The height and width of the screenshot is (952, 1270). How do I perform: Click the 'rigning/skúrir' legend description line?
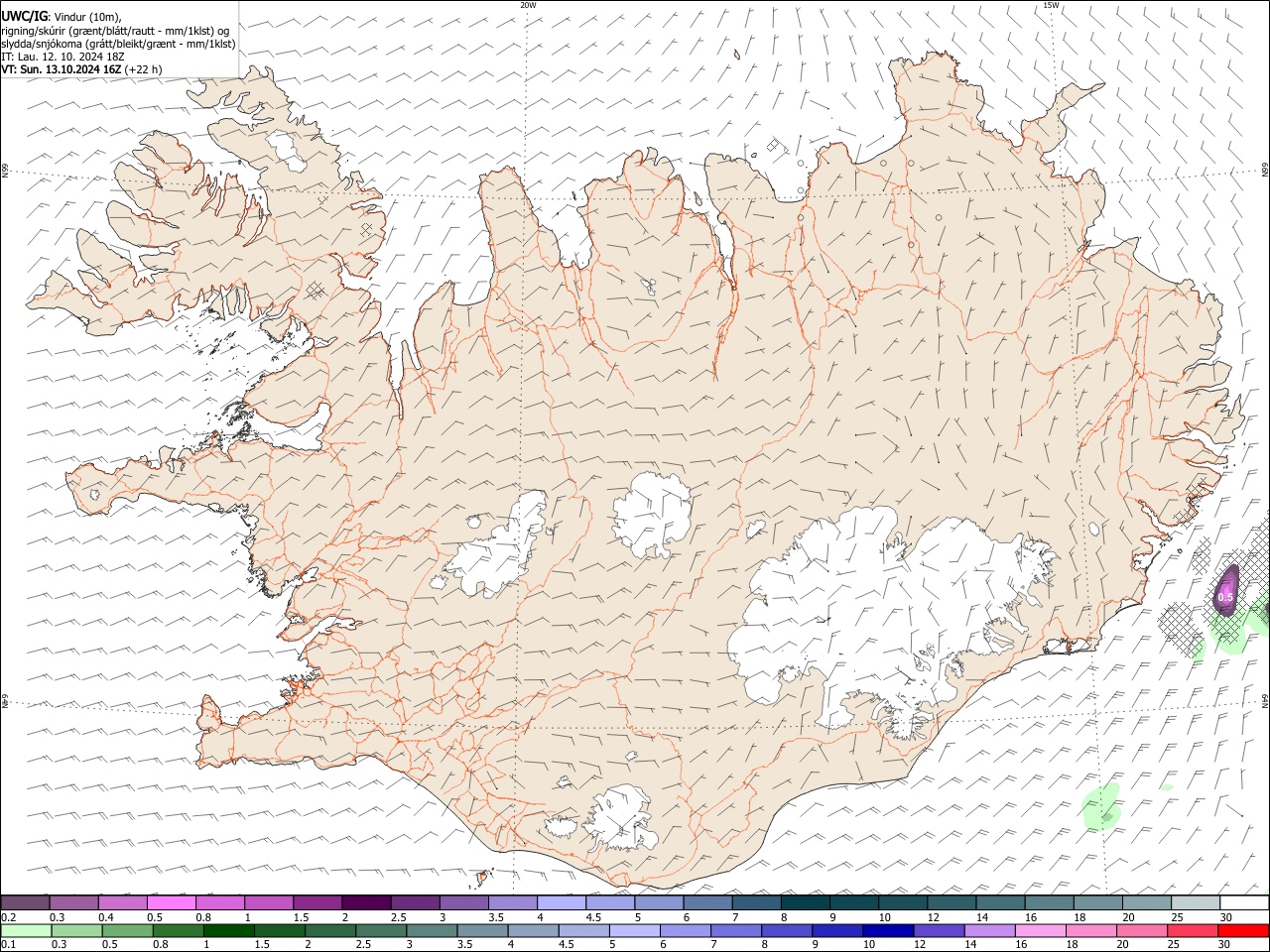[x=115, y=31]
